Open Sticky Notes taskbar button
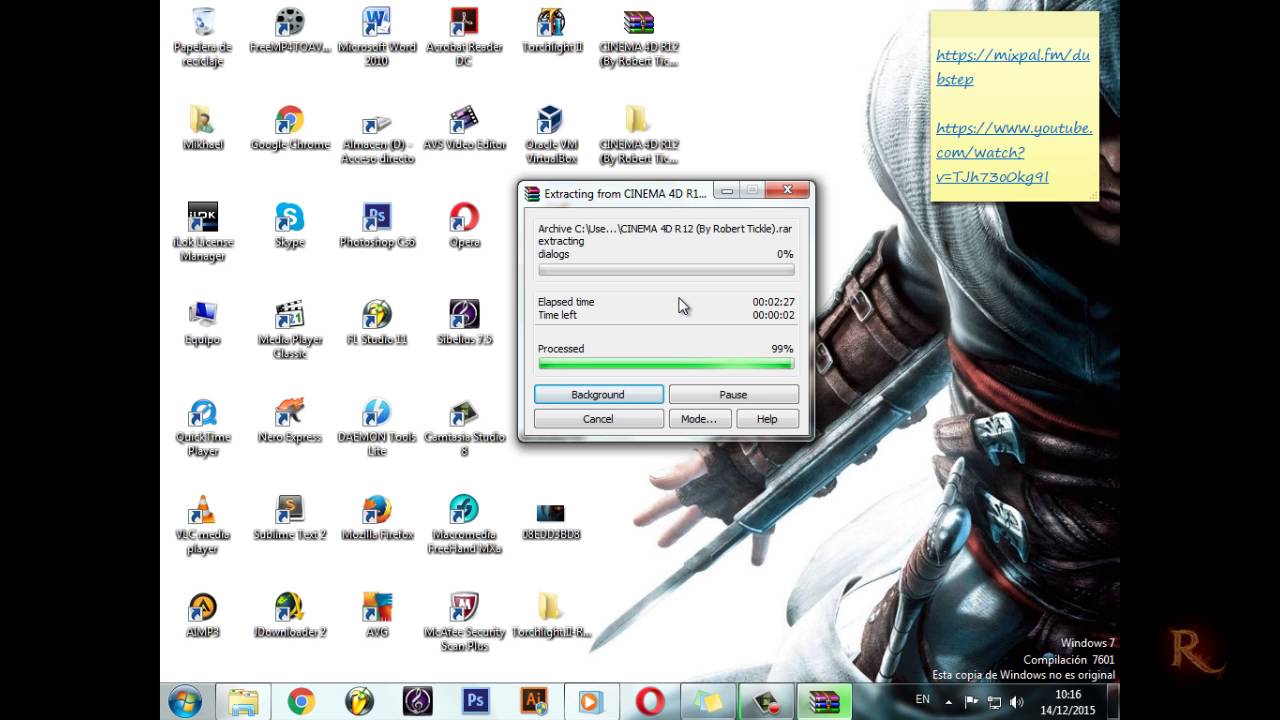1280x720 pixels. [x=707, y=702]
